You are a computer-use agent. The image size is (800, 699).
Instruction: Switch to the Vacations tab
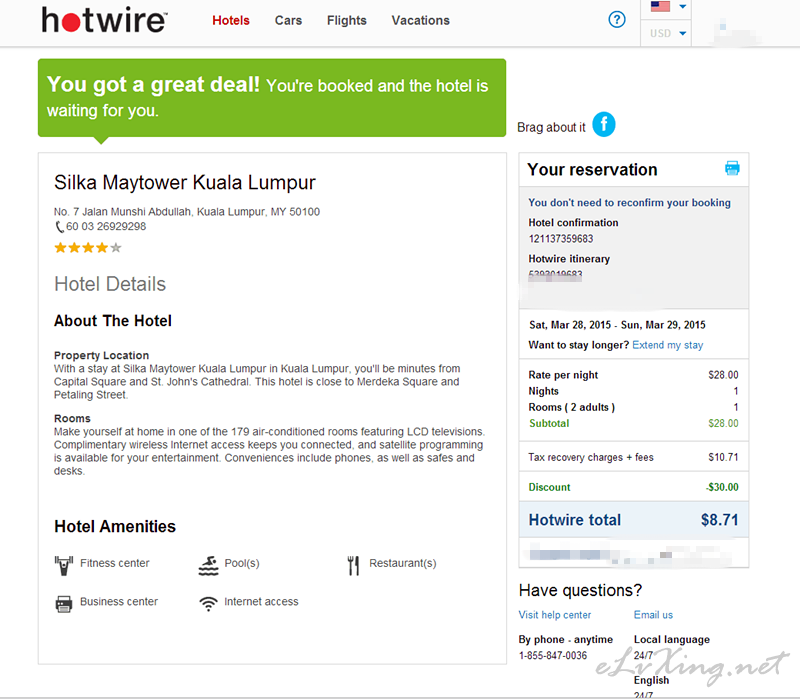[420, 20]
